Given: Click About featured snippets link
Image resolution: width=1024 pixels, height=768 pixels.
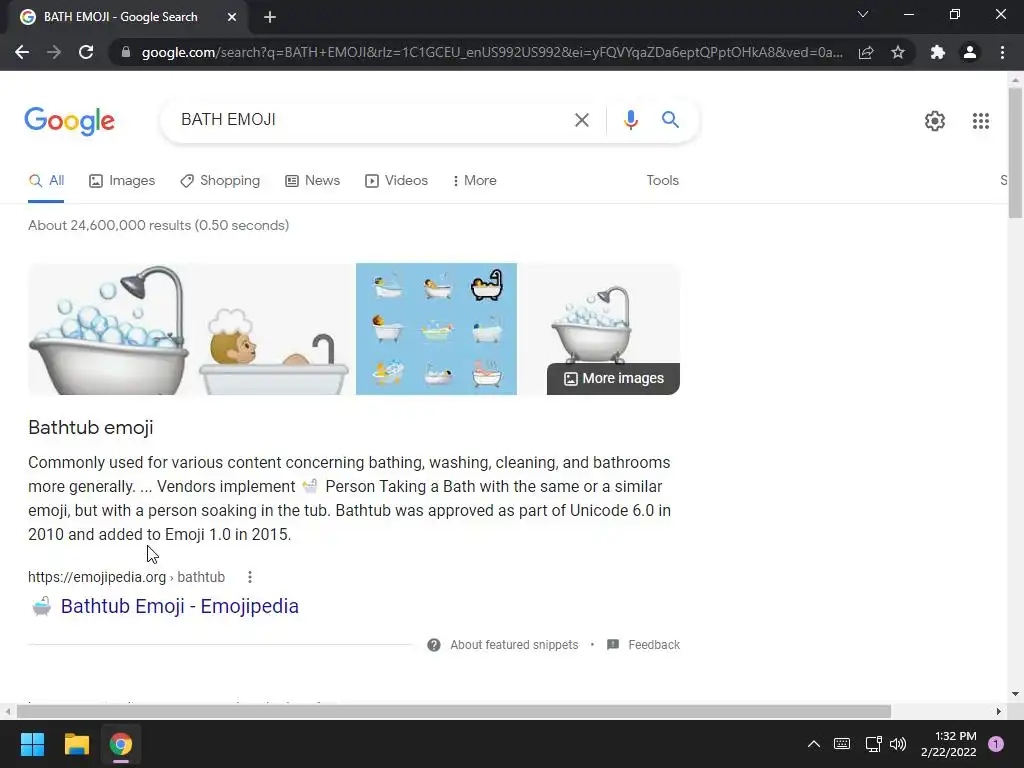Looking at the screenshot, I should 514,645.
